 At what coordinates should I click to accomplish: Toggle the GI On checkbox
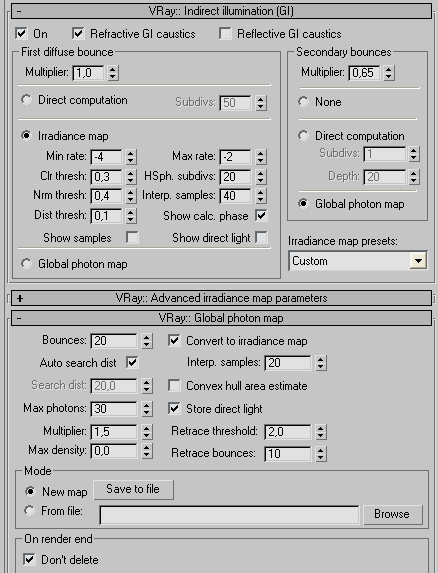coord(21,34)
